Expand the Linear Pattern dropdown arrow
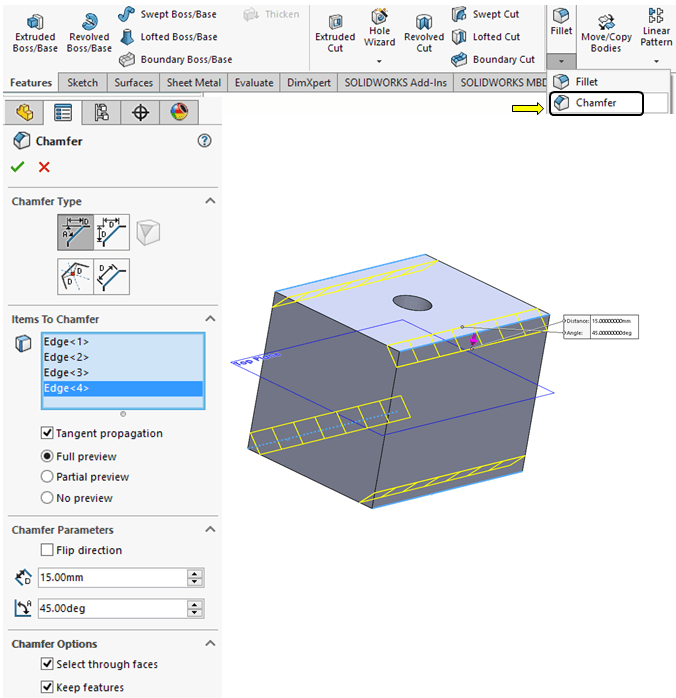 656,62
